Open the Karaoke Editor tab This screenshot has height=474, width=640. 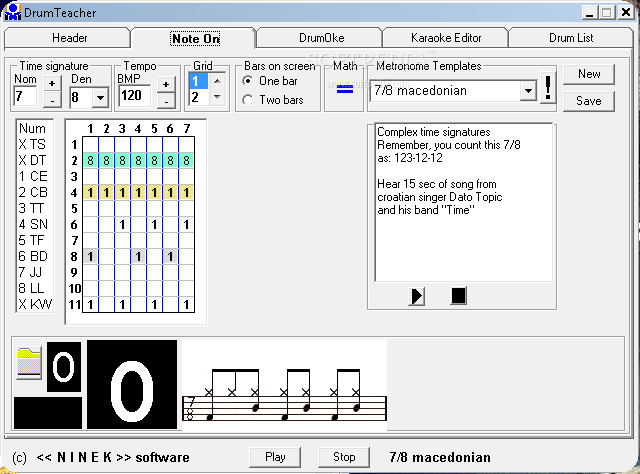[446, 38]
